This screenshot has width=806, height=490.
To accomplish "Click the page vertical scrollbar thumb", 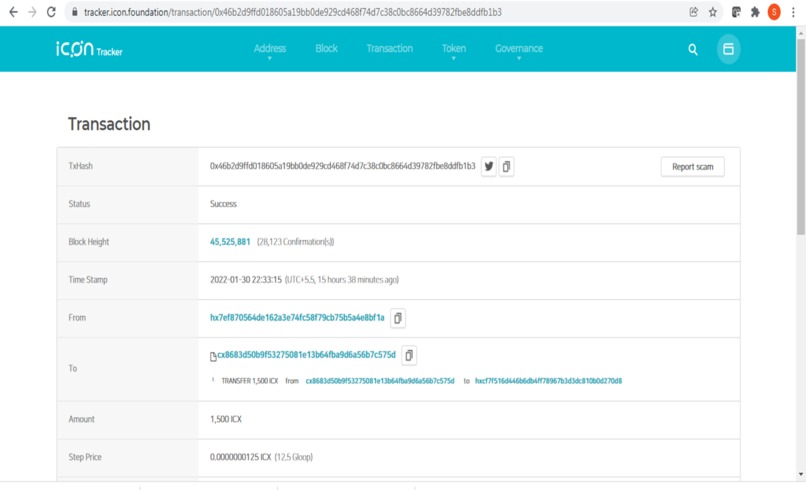I will pyautogui.click(x=801, y=136).
